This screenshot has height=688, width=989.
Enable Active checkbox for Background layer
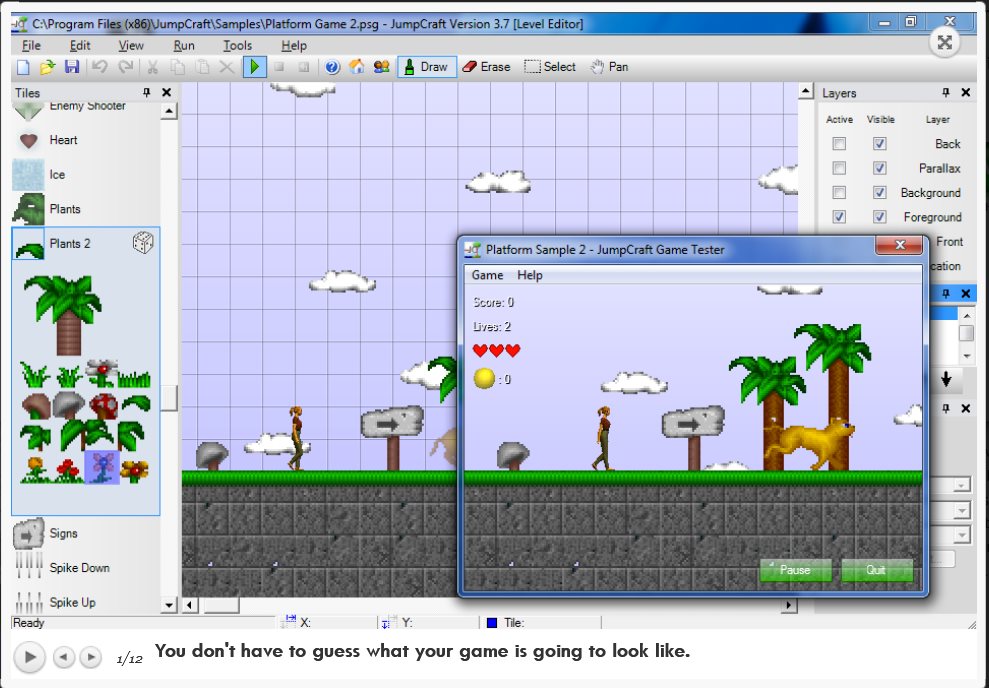click(839, 192)
